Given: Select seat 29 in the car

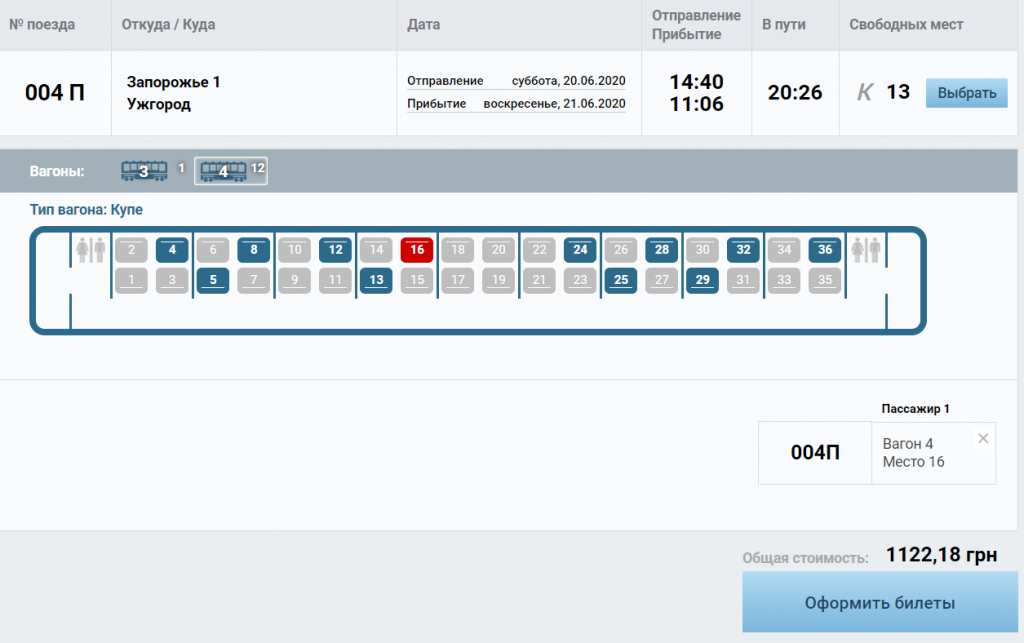Looking at the screenshot, I should [702, 280].
